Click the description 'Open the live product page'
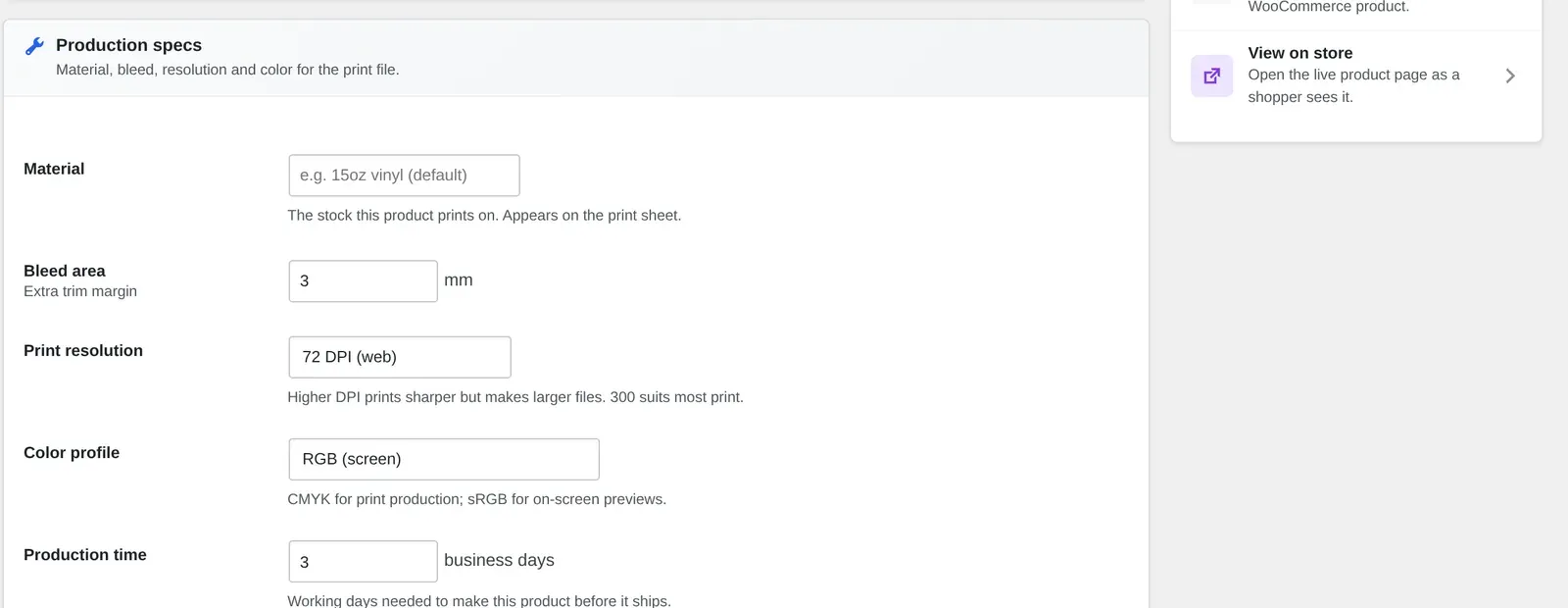The width and height of the screenshot is (1568, 608). click(x=1353, y=85)
